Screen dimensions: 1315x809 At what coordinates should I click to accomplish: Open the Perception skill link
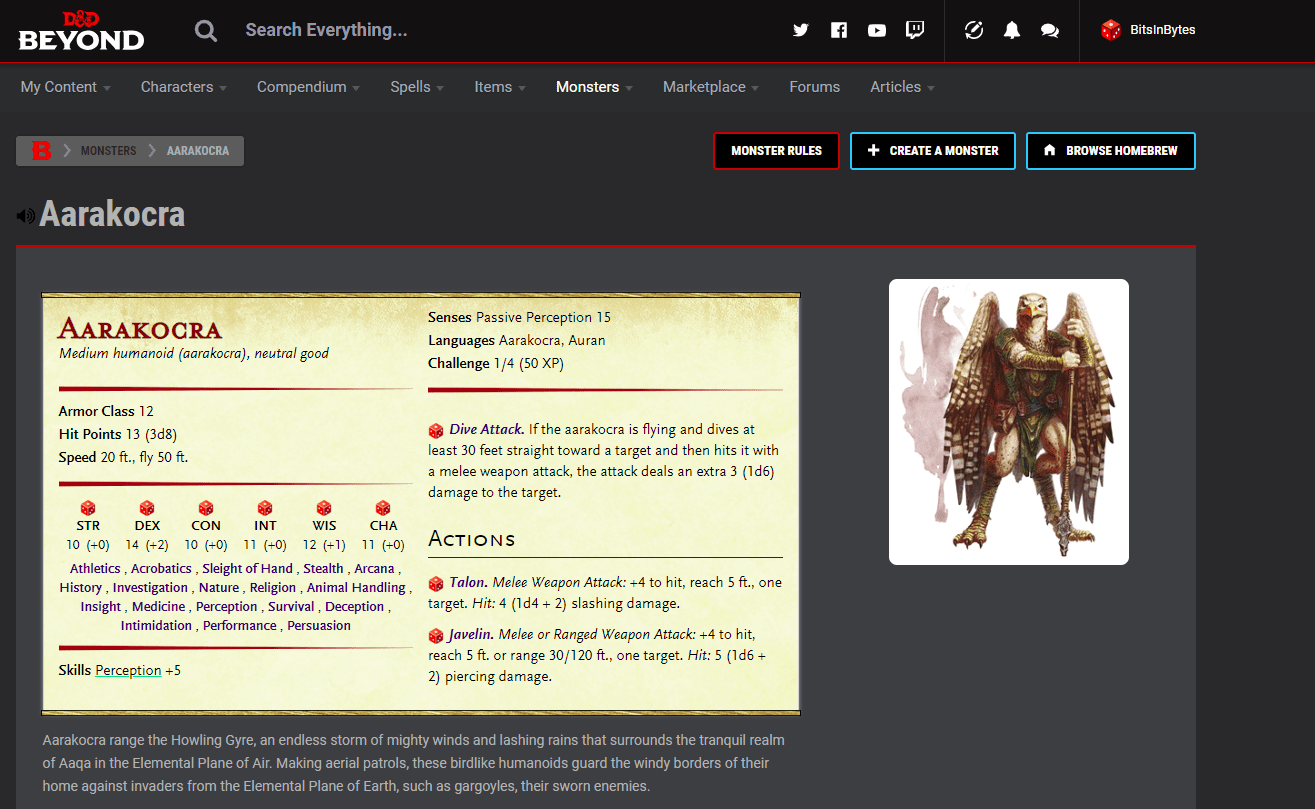(128, 670)
